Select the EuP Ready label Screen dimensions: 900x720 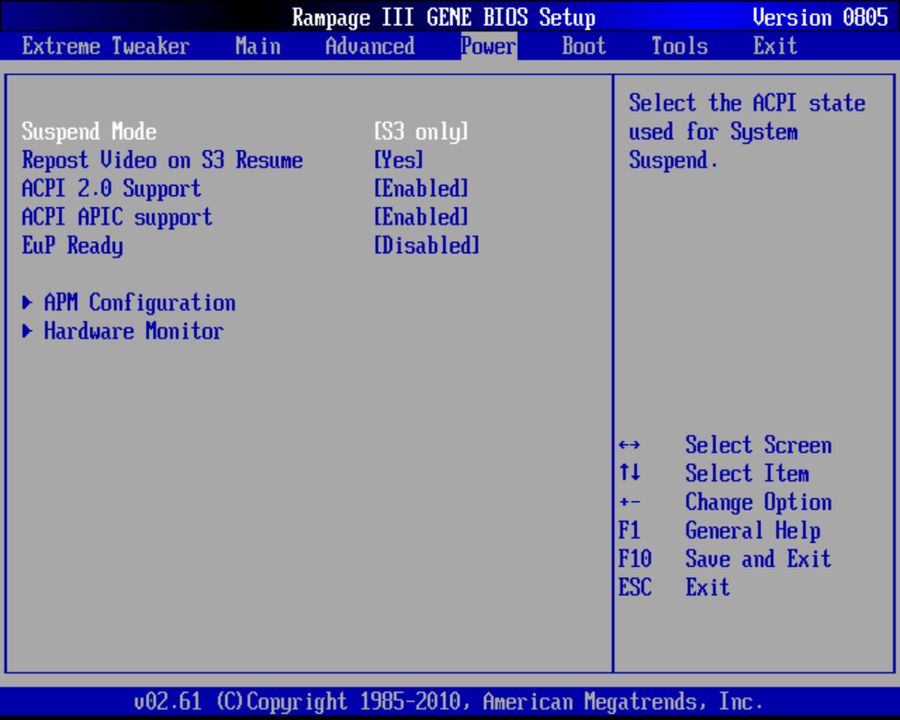pos(72,246)
